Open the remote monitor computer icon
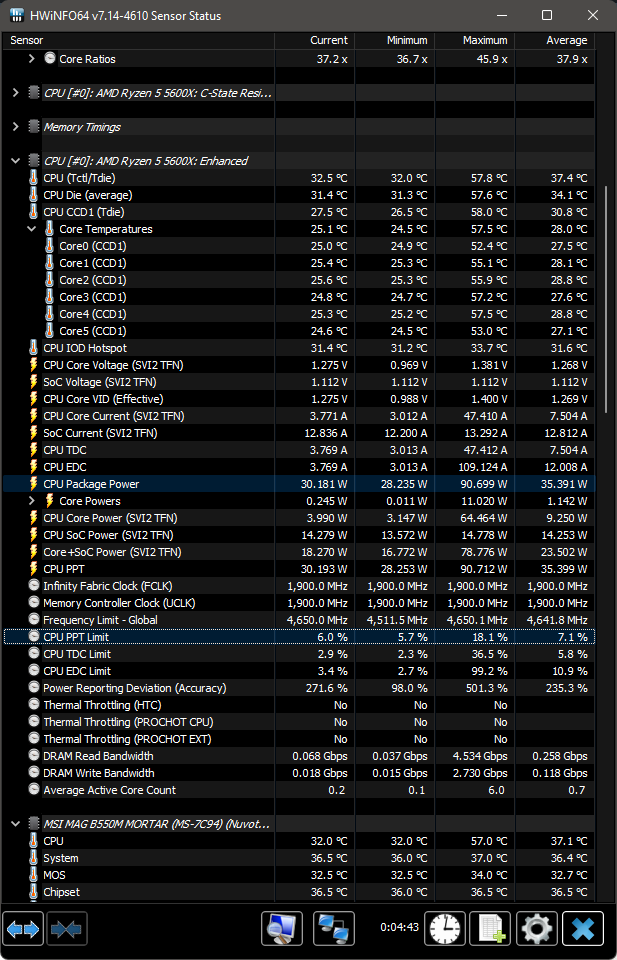Viewport: 617px width, 960px height. coord(282,929)
